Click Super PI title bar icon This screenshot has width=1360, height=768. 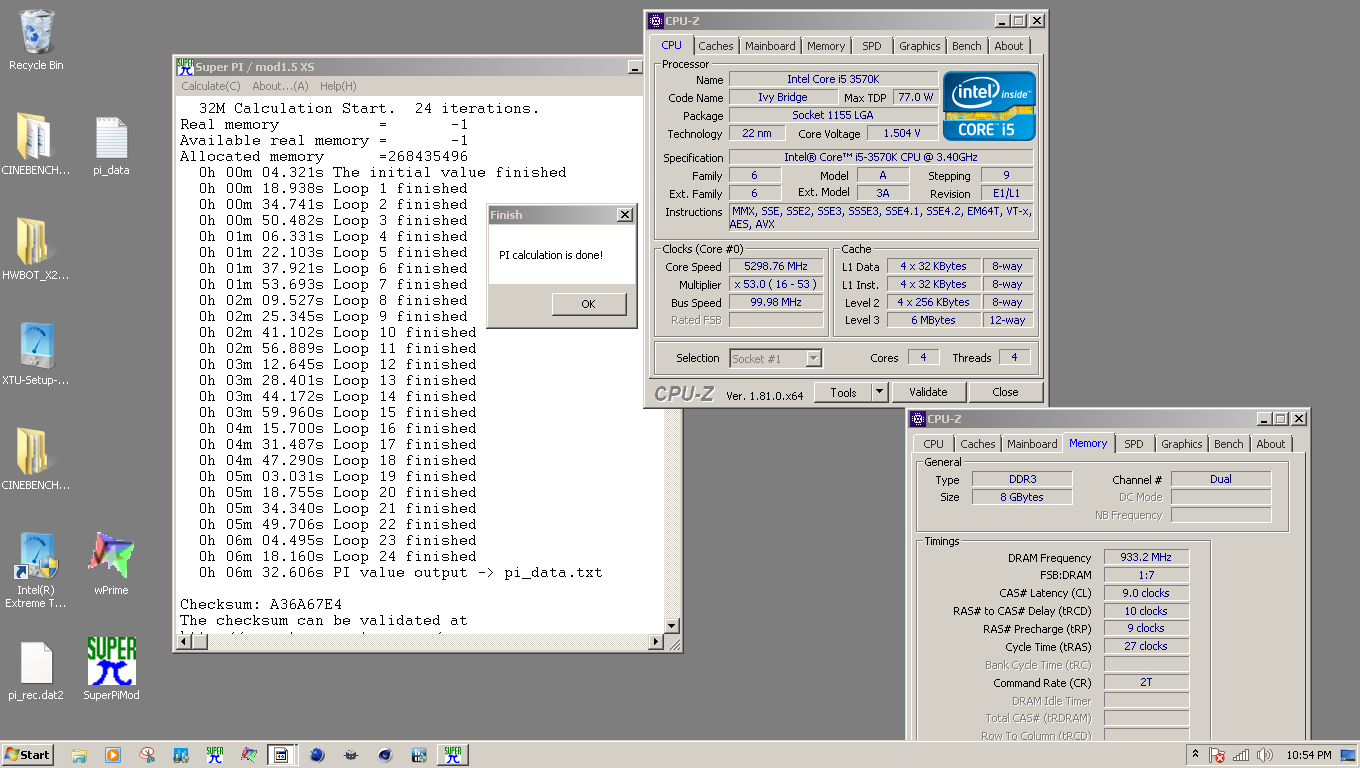coord(185,66)
